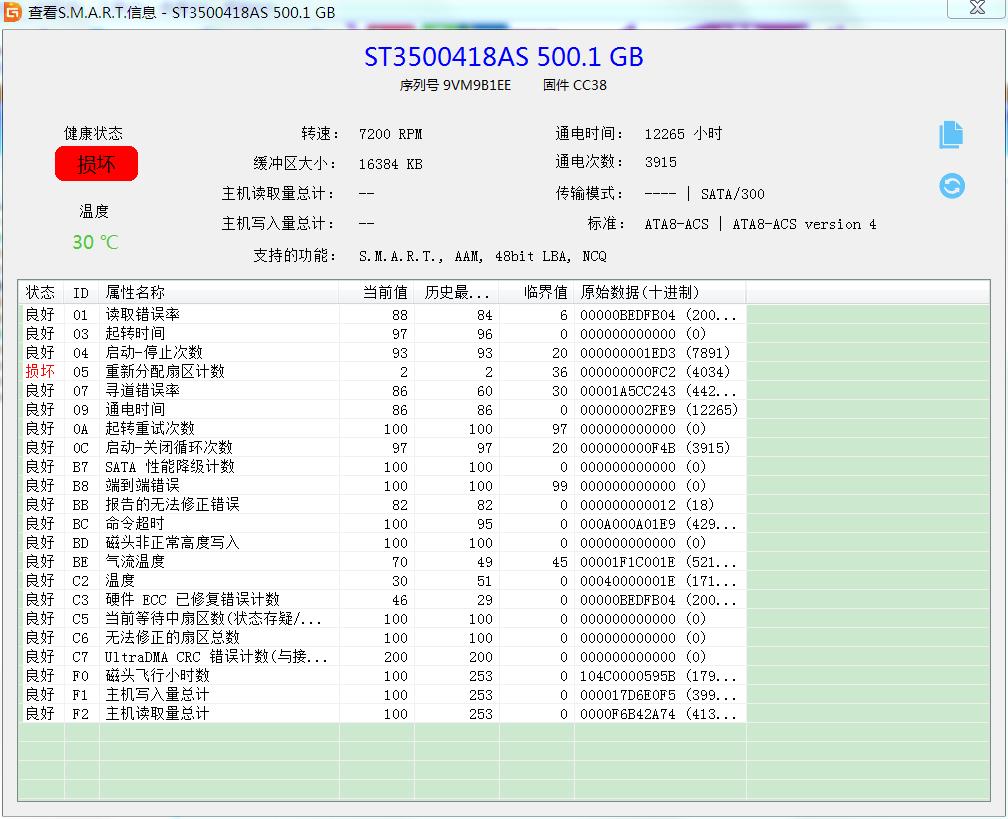Screen dimensions: 1008x819
Task: Click the blue refresh icon
Action: click(951, 186)
